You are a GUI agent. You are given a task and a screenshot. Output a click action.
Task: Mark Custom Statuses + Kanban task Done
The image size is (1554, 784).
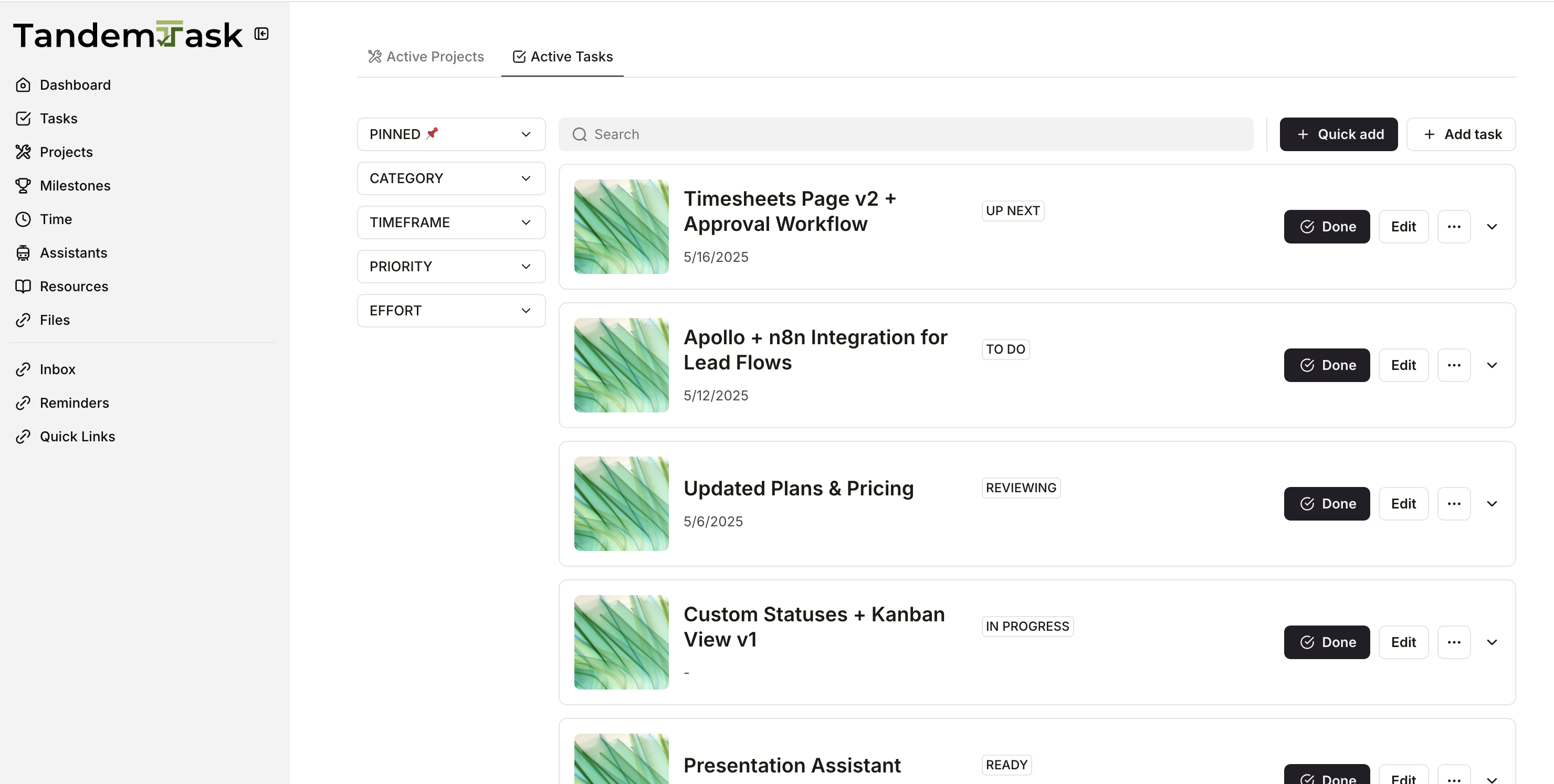click(x=1327, y=642)
